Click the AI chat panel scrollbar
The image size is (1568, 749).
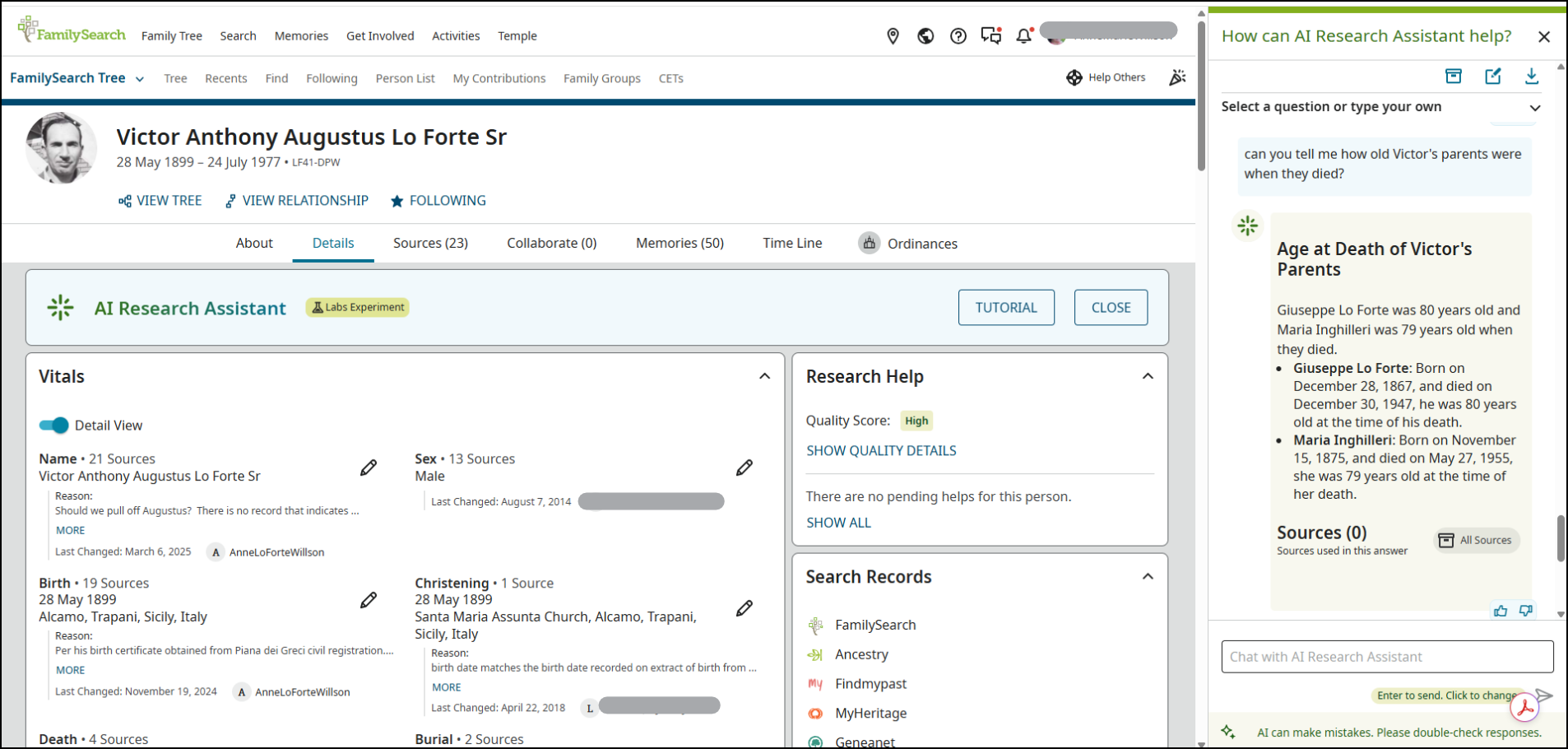pos(1561,538)
